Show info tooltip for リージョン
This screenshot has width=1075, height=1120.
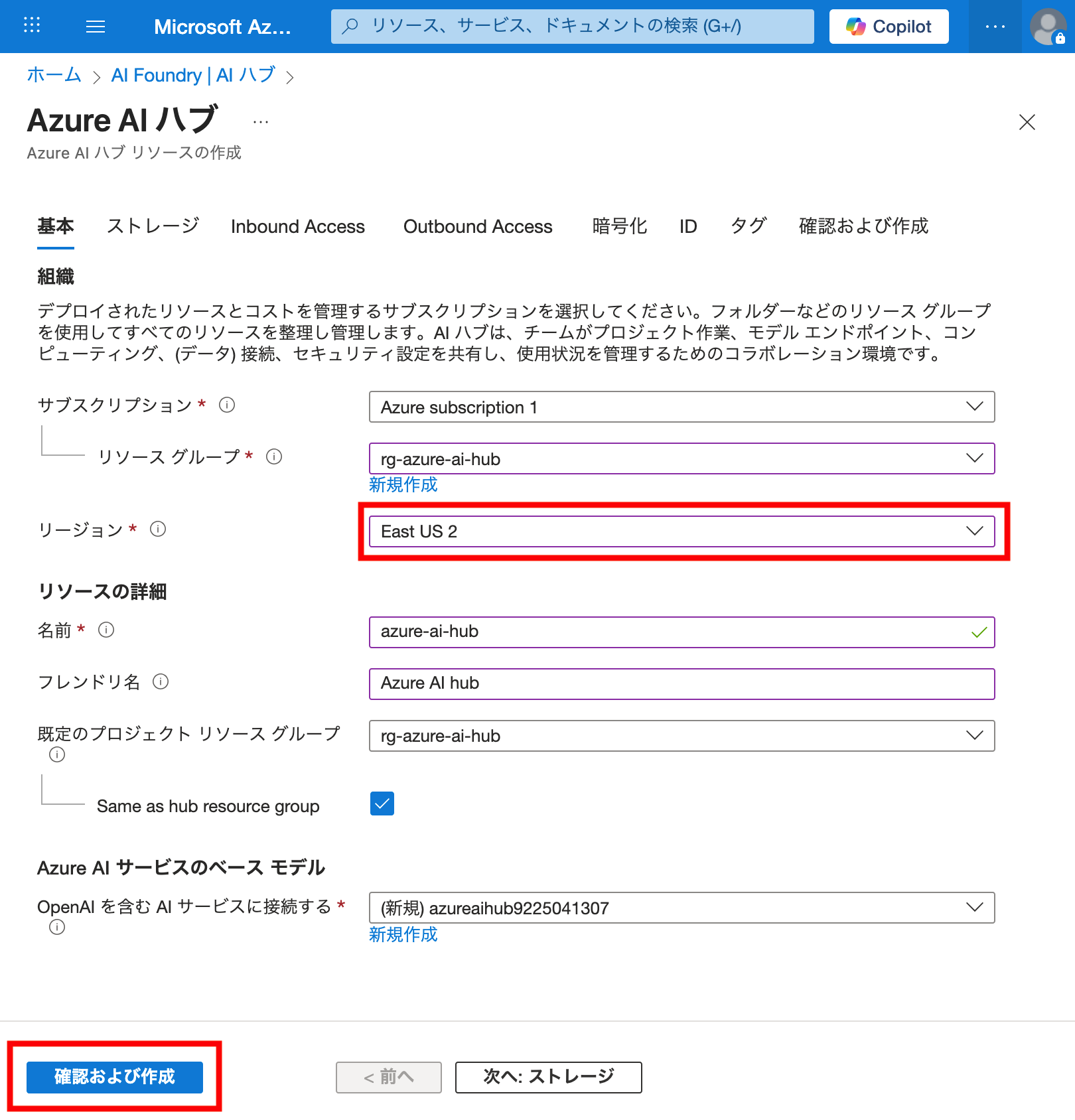tap(158, 529)
